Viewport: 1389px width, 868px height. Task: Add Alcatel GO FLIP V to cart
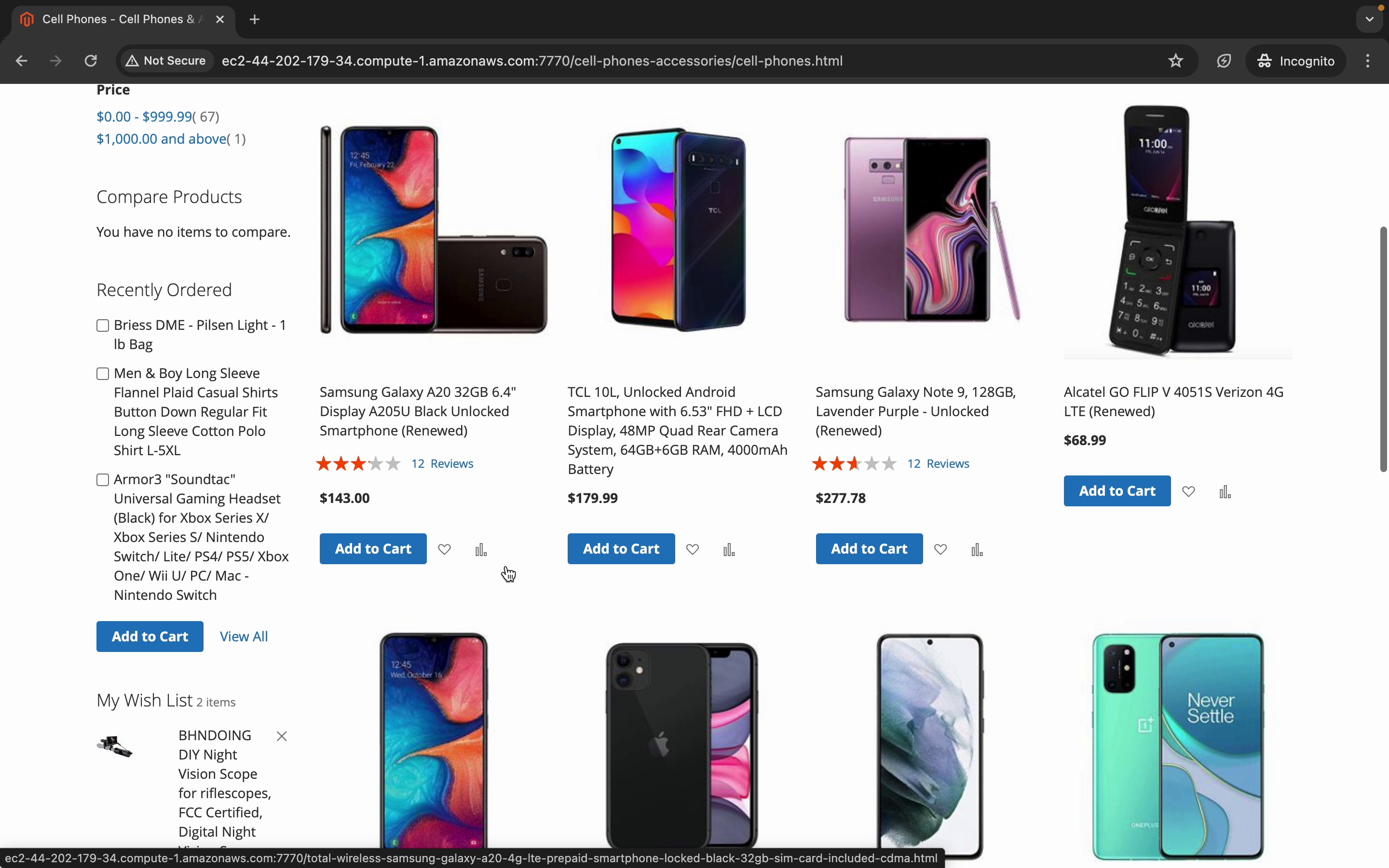click(x=1117, y=491)
